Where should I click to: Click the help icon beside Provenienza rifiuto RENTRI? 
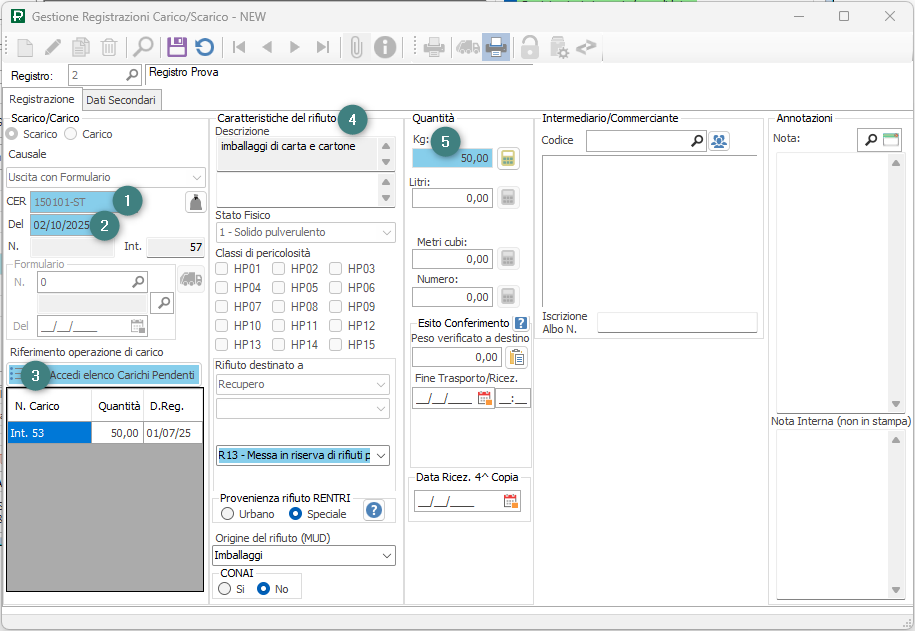point(374,510)
